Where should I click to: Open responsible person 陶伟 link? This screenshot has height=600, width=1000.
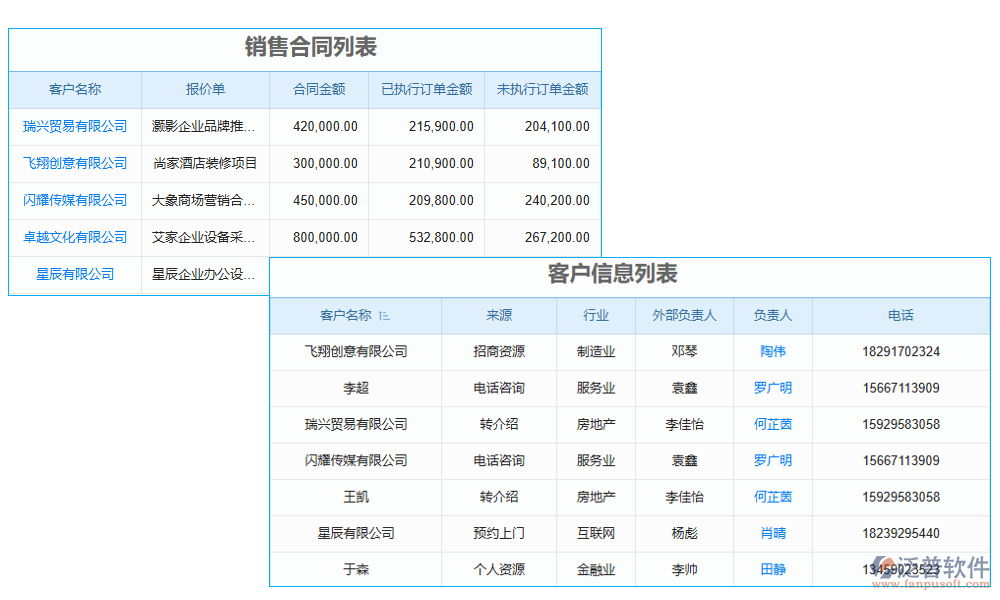pyautogui.click(x=773, y=352)
